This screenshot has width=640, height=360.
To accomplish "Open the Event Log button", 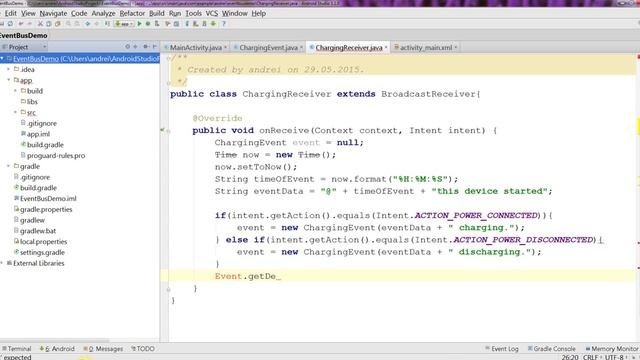I will coord(502,349).
